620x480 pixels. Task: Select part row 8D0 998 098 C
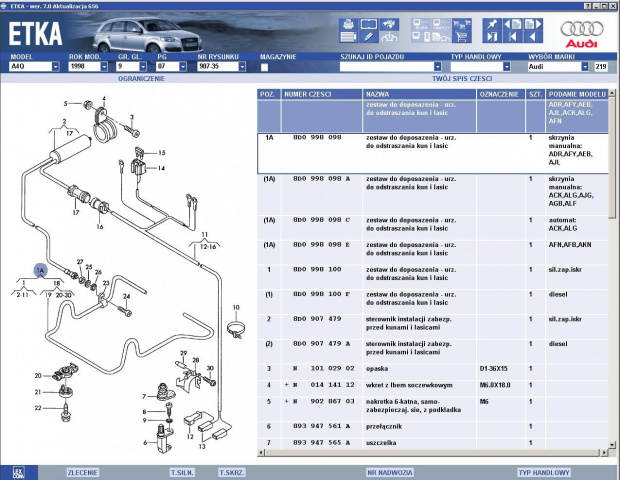pyautogui.click(x=433, y=228)
